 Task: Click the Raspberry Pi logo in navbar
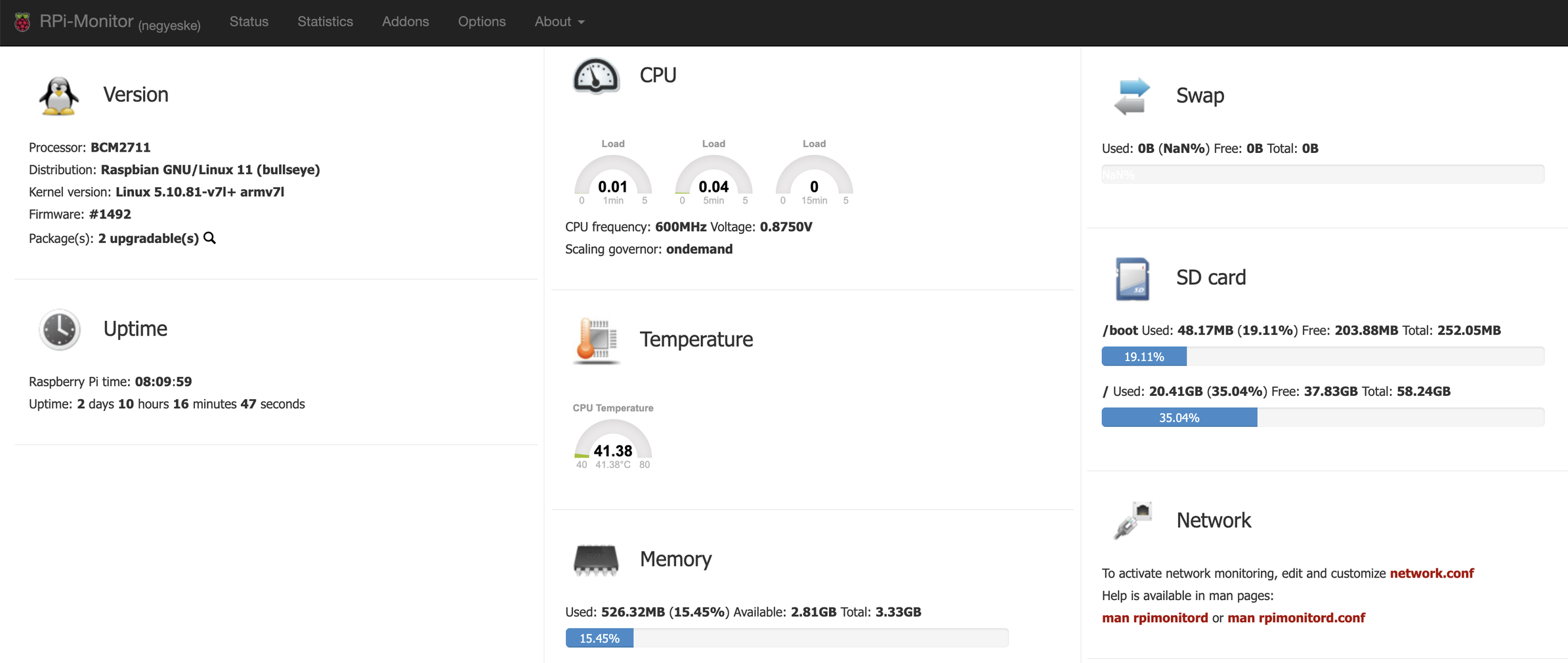22,22
